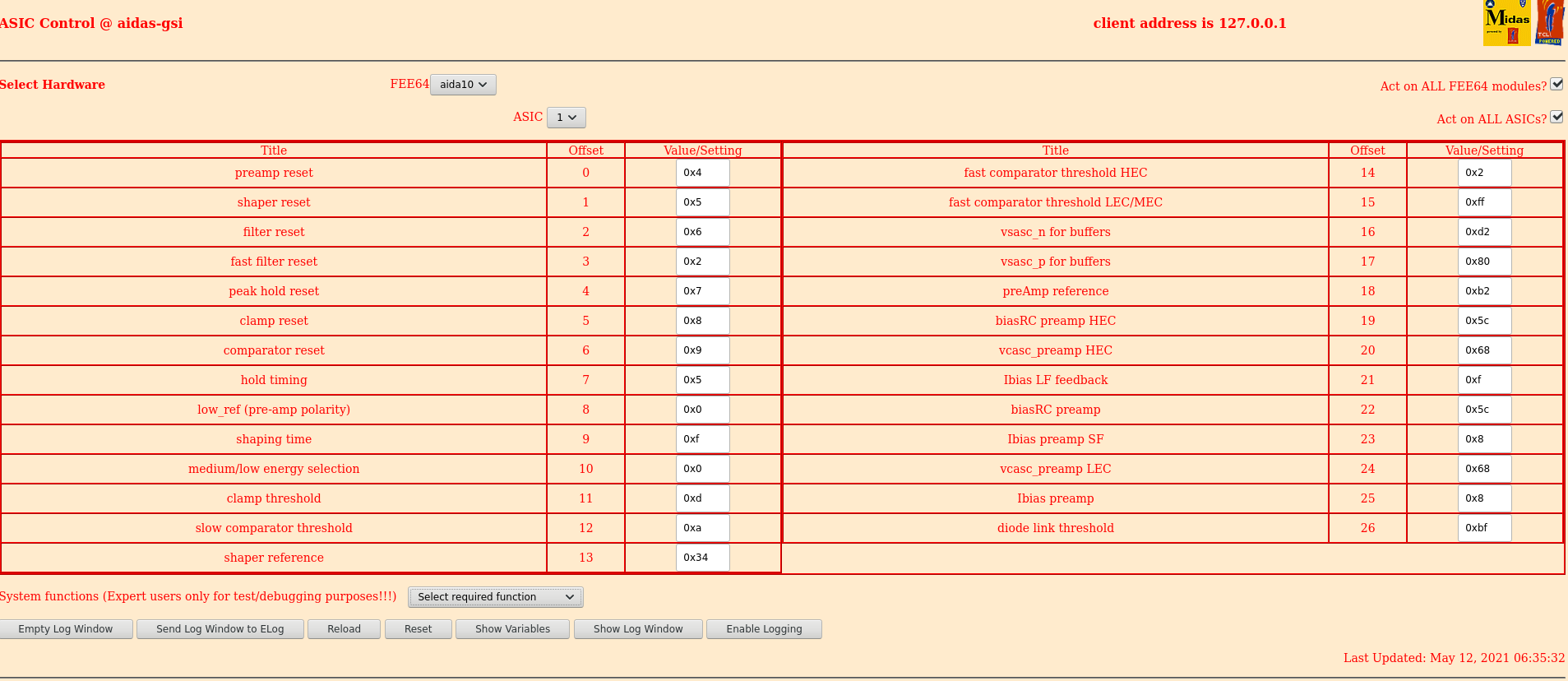Focus the slow comparator threshold value field

coord(703,528)
